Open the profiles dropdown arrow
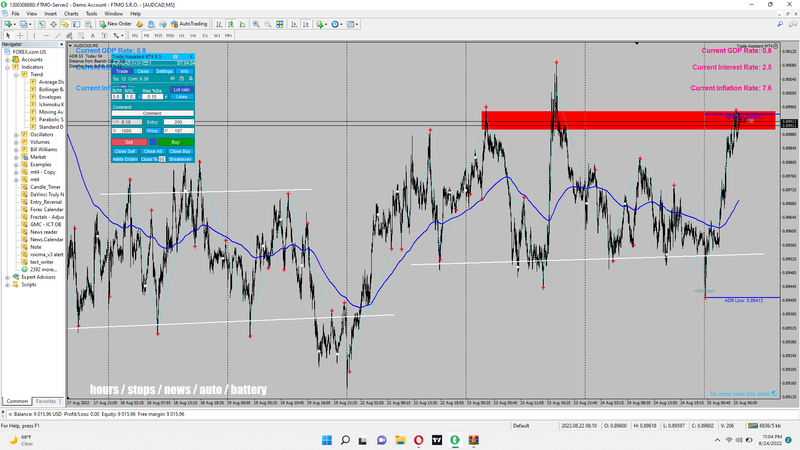The width and height of the screenshot is (800, 450). (x=30, y=24)
